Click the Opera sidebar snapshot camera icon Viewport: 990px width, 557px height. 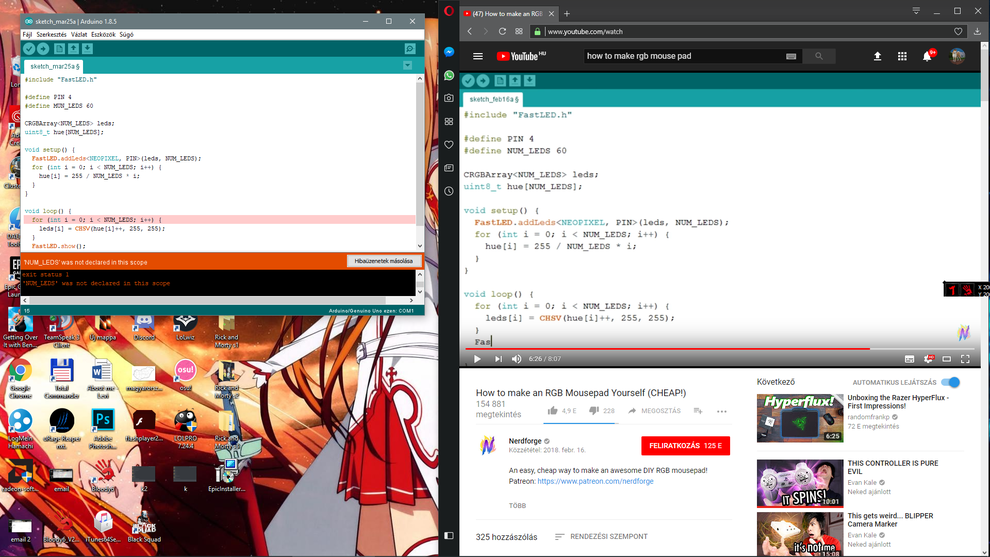click(449, 98)
